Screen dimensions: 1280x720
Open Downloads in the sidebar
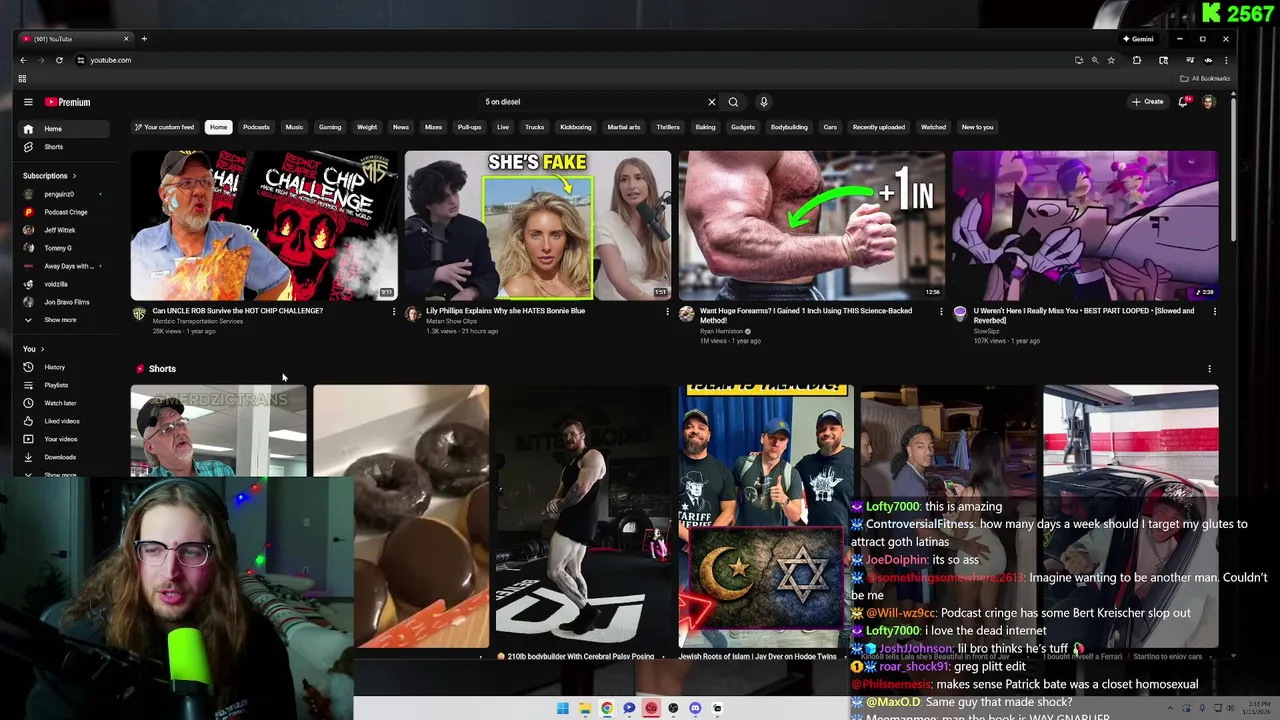pos(64,457)
